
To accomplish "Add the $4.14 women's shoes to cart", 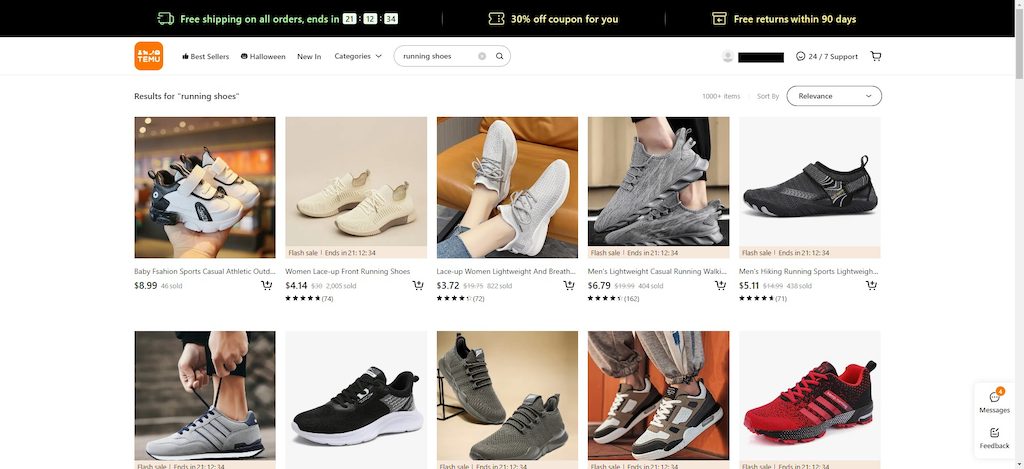I will [x=417, y=285].
